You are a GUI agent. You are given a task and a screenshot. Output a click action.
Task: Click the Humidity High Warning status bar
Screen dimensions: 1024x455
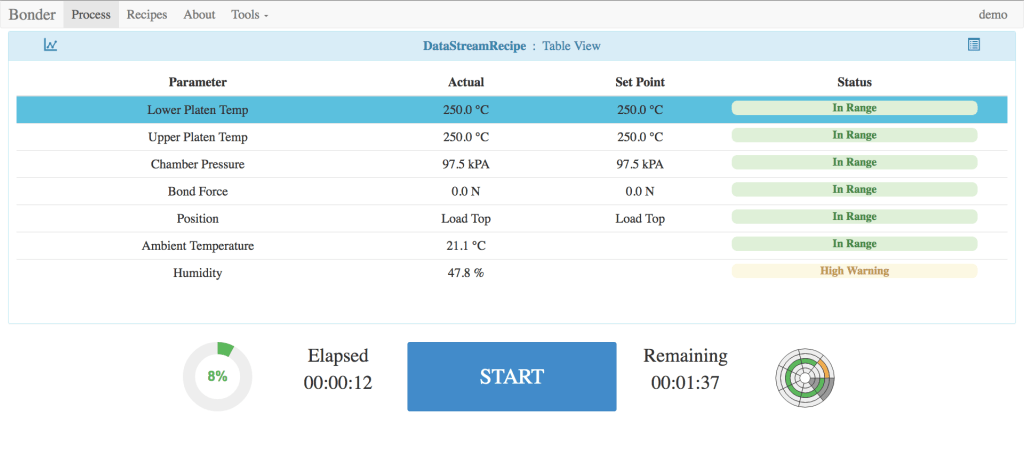coord(854,271)
